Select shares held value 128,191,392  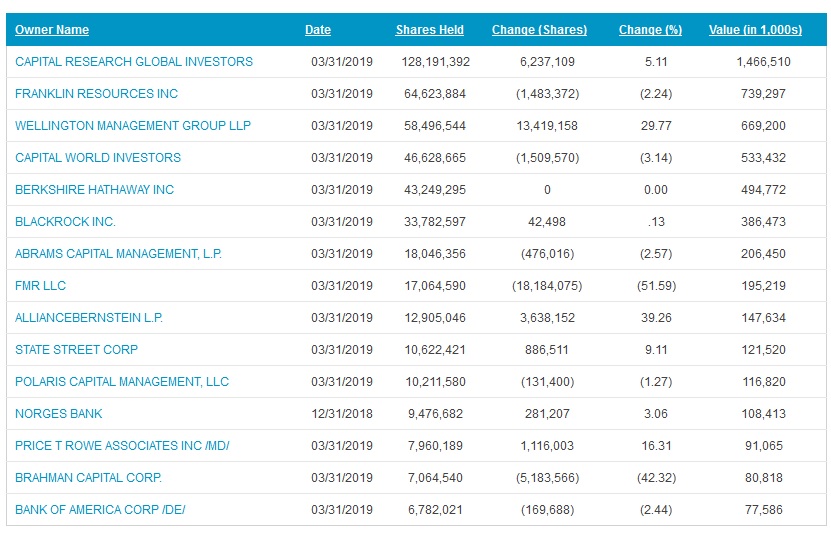(436, 61)
